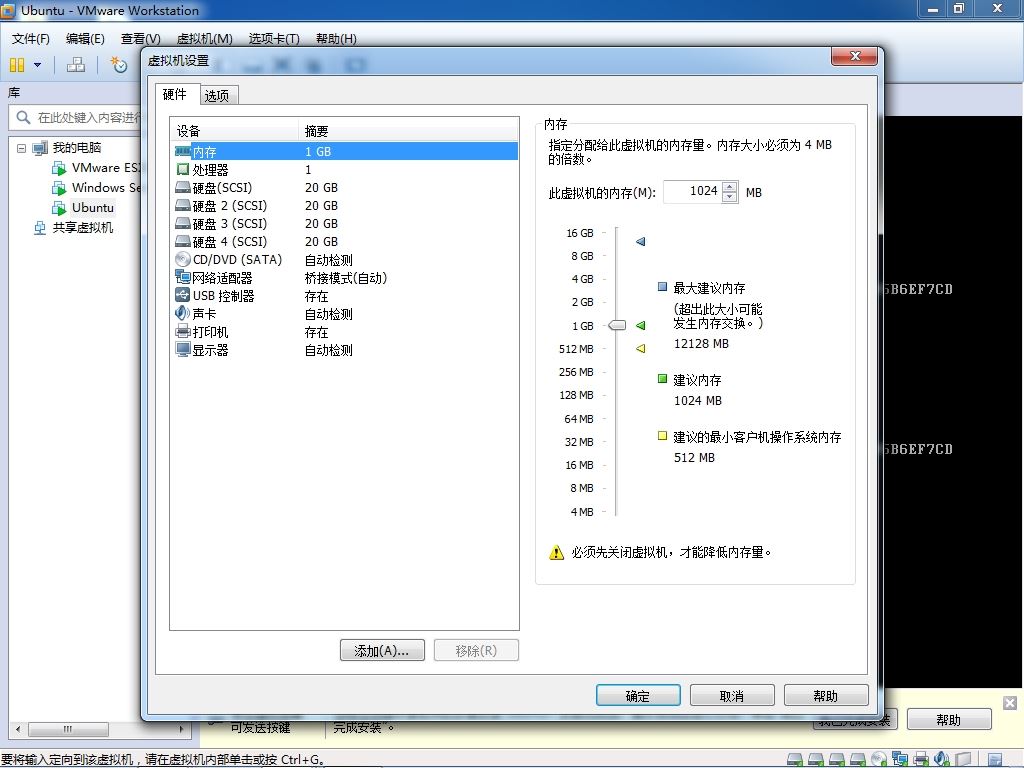The image size is (1024, 768).
Task: Select the 硬盘 4 (SCSI) row
Action: click(x=344, y=242)
